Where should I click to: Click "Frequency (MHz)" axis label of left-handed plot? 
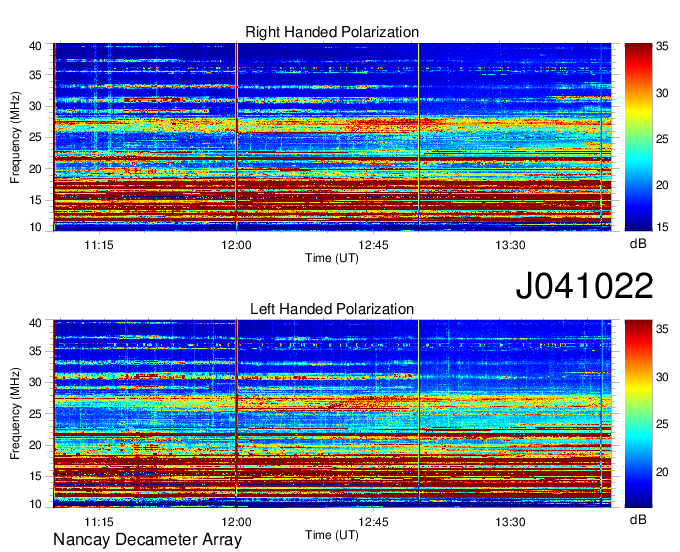(15, 413)
